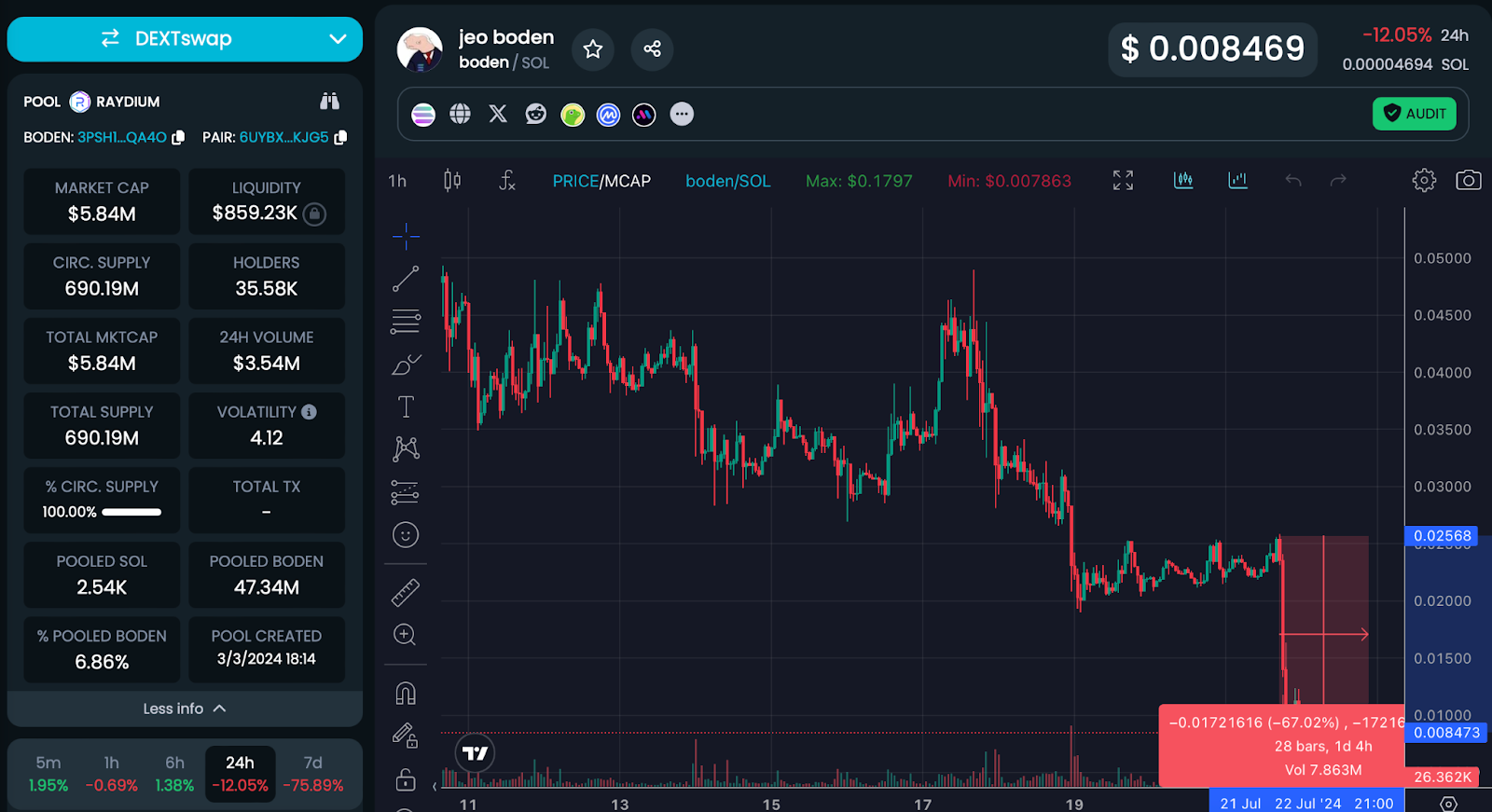Toggle magnet mode
The height and width of the screenshot is (812, 1492).
406,694
